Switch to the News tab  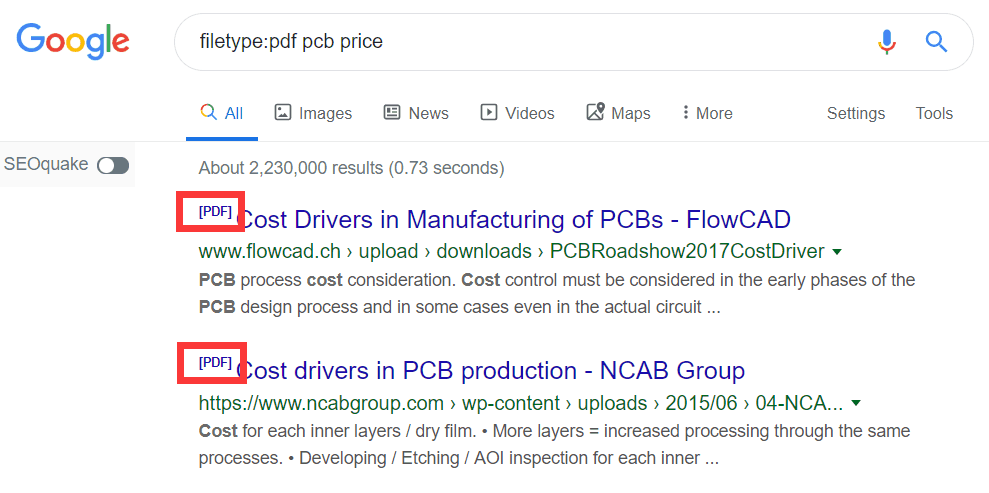(416, 113)
